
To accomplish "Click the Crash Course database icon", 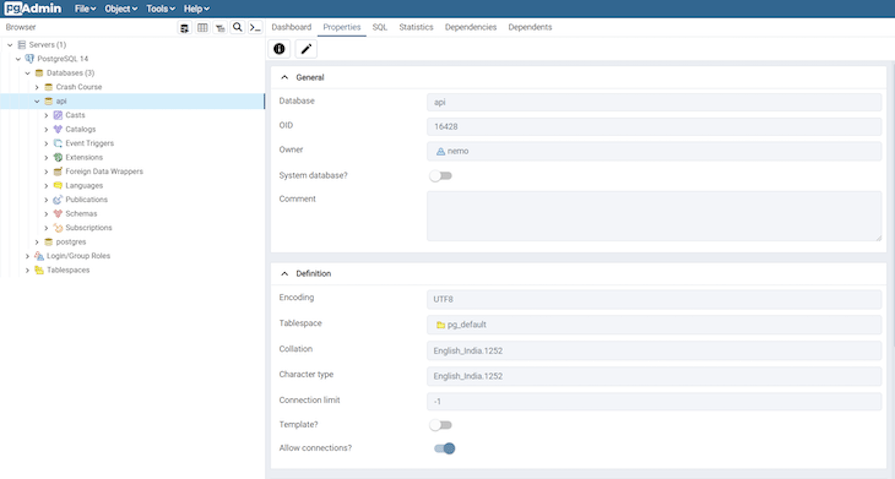I will coord(49,87).
